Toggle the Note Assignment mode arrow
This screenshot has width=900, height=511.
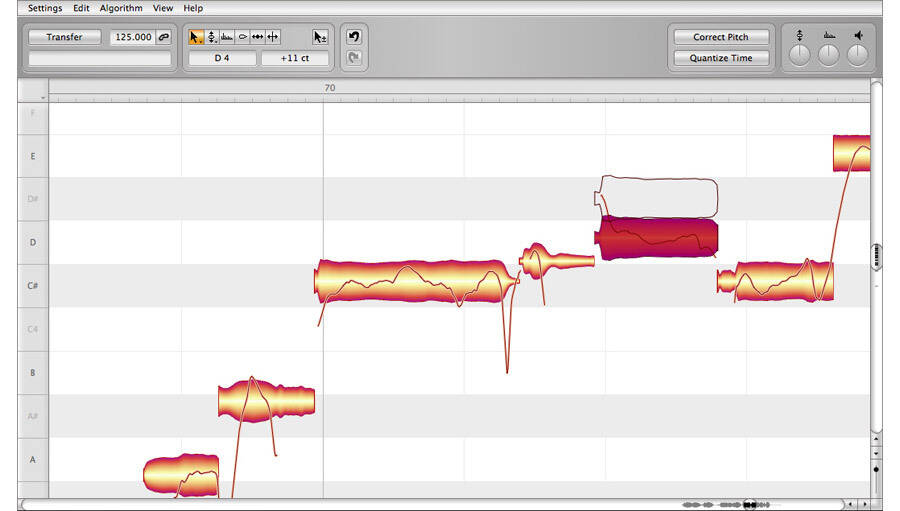pos(320,37)
